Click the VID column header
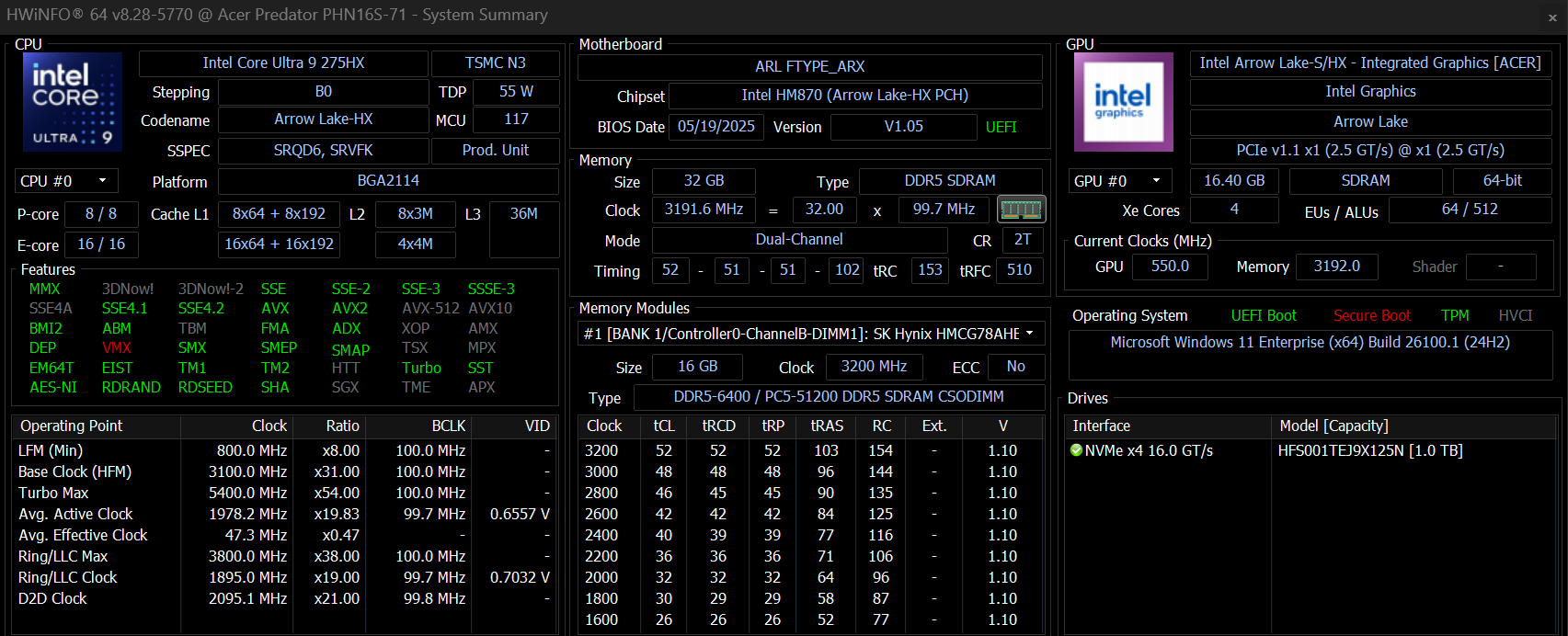Image resolution: width=1568 pixels, height=636 pixels. tap(513, 426)
